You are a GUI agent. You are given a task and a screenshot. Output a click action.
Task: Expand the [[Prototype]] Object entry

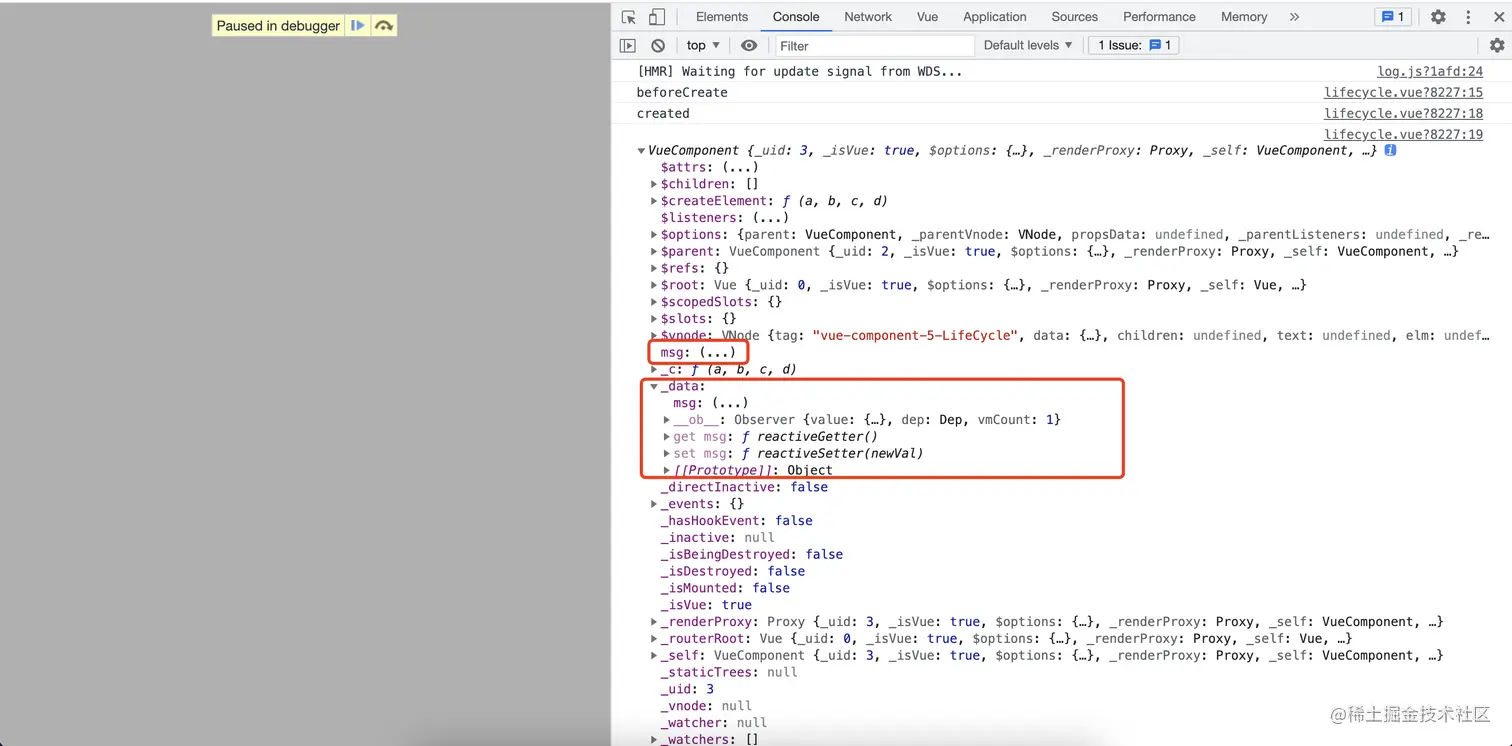(x=666, y=470)
